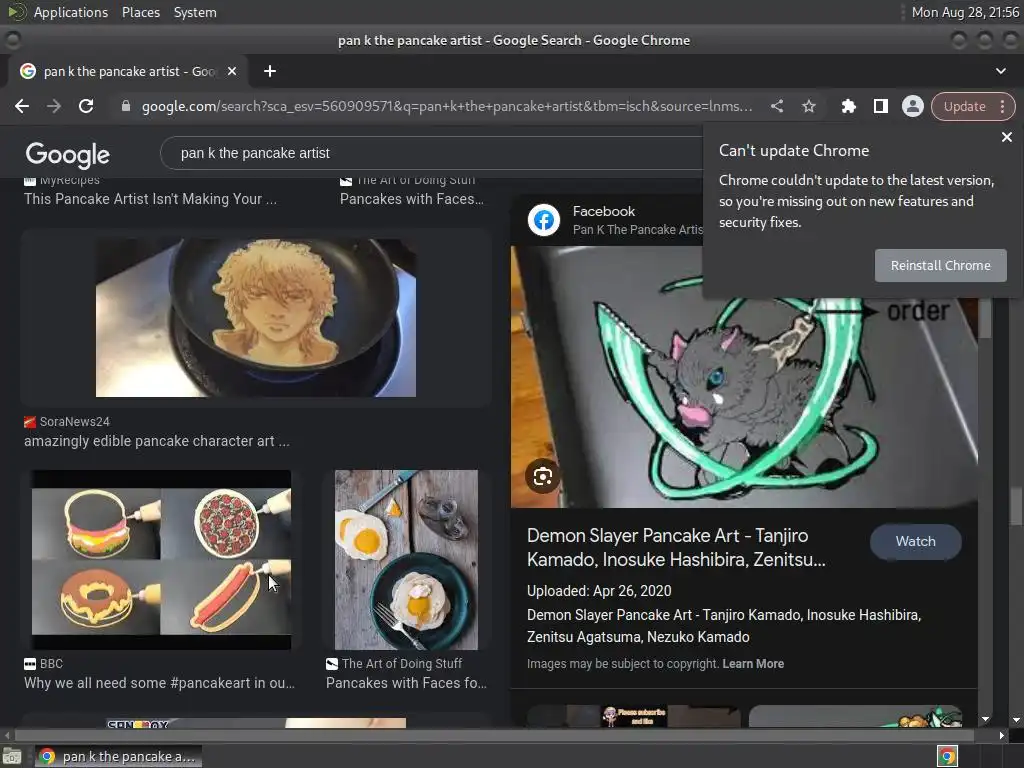Click the Watch button
The image size is (1024, 768).
click(x=915, y=541)
